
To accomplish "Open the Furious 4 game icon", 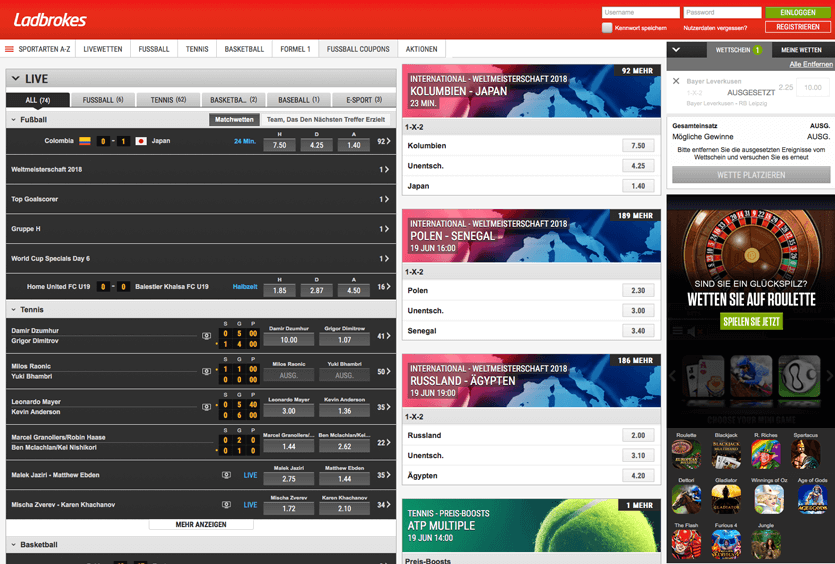I will coord(726,544).
